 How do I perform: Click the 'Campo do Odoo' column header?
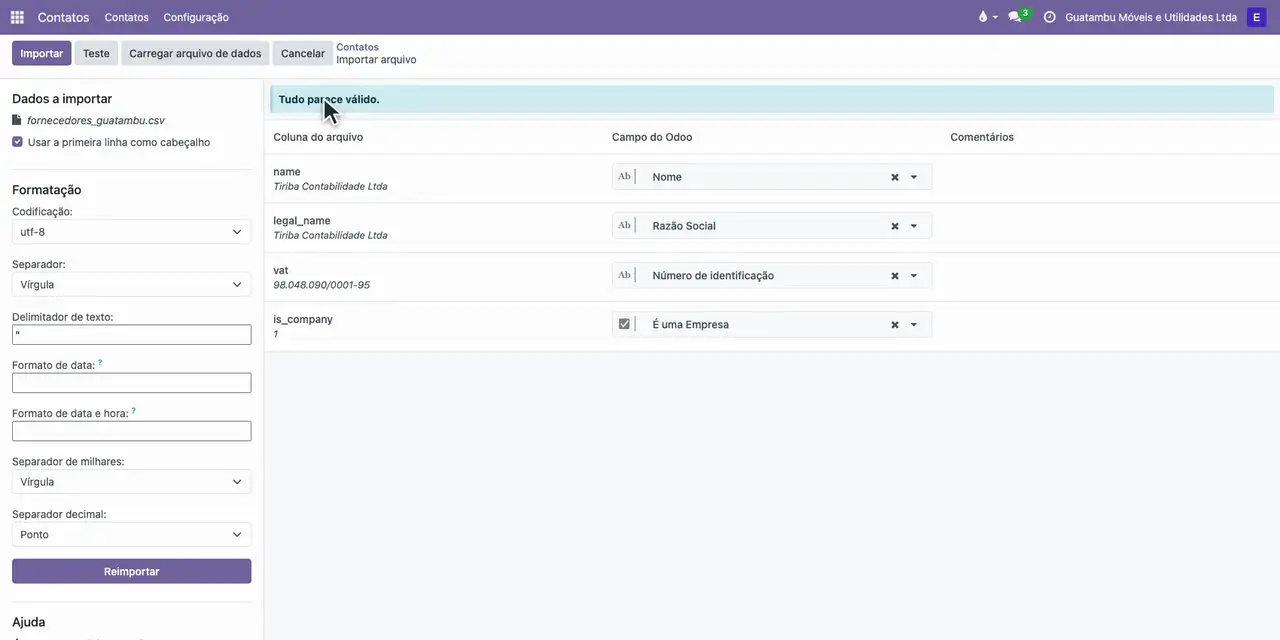point(652,137)
